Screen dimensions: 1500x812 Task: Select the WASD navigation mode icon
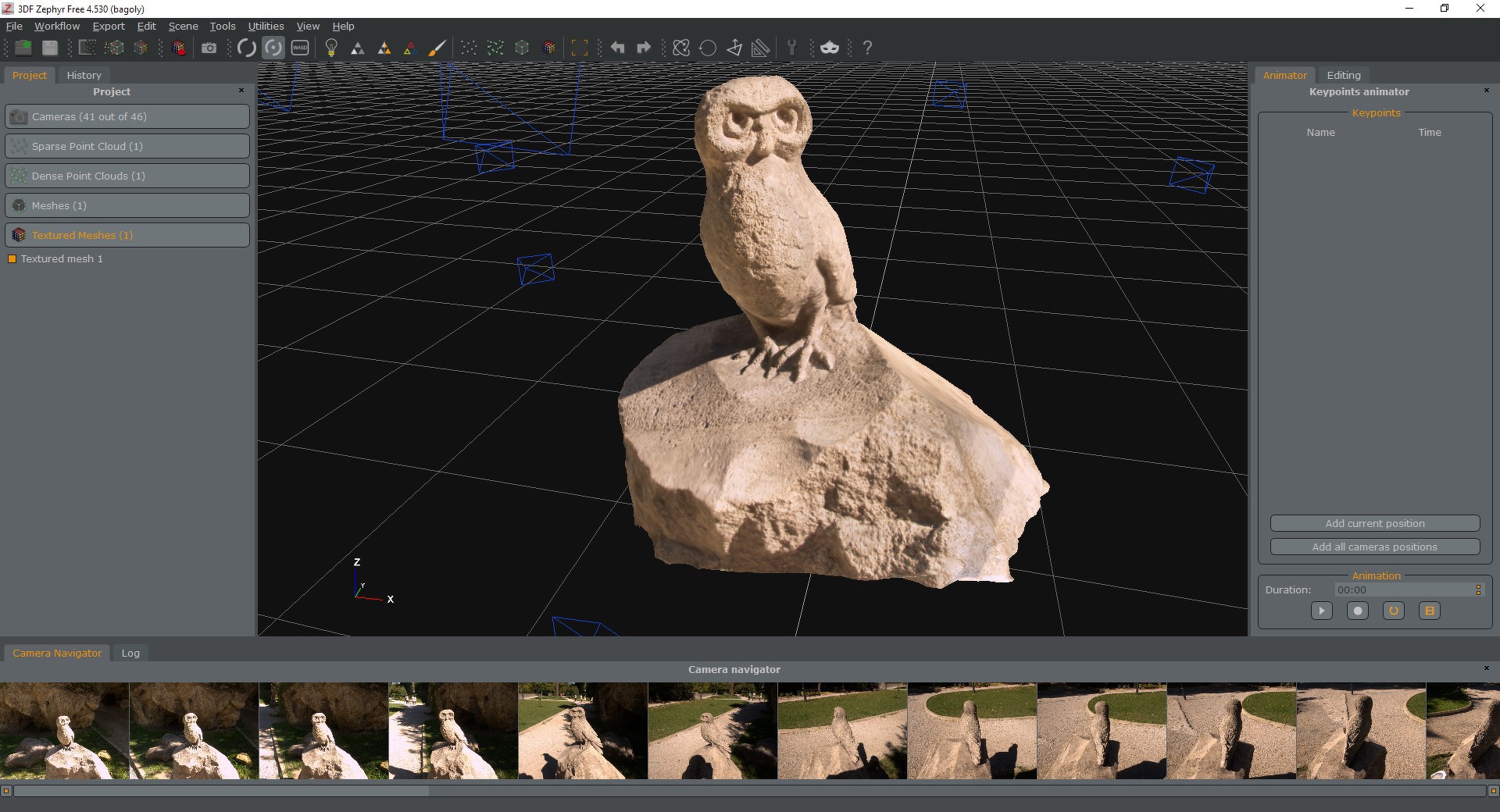300,48
